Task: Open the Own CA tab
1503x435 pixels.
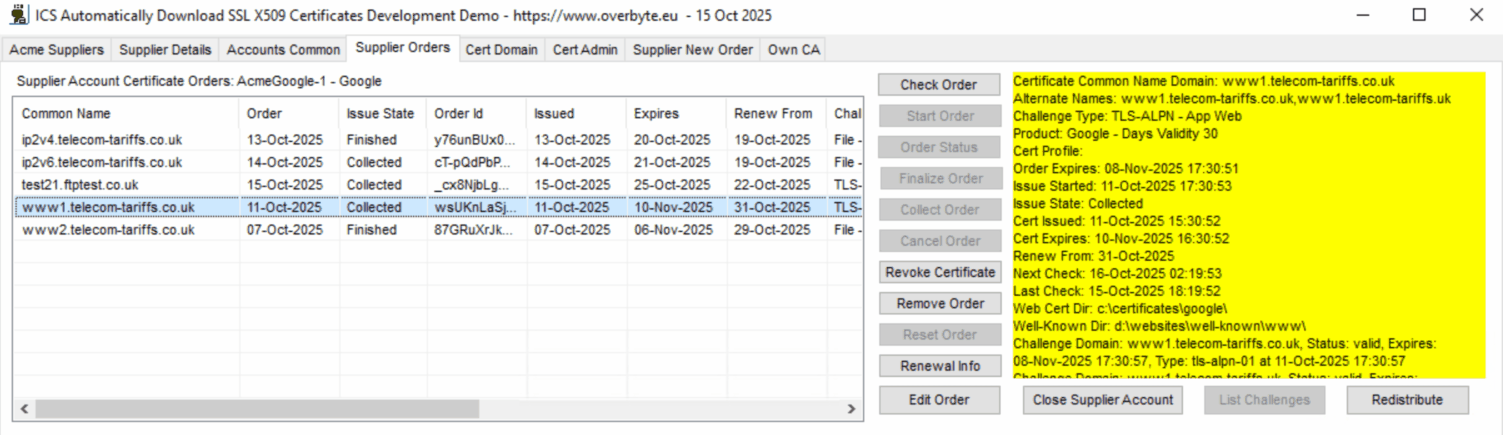Action: coord(794,50)
